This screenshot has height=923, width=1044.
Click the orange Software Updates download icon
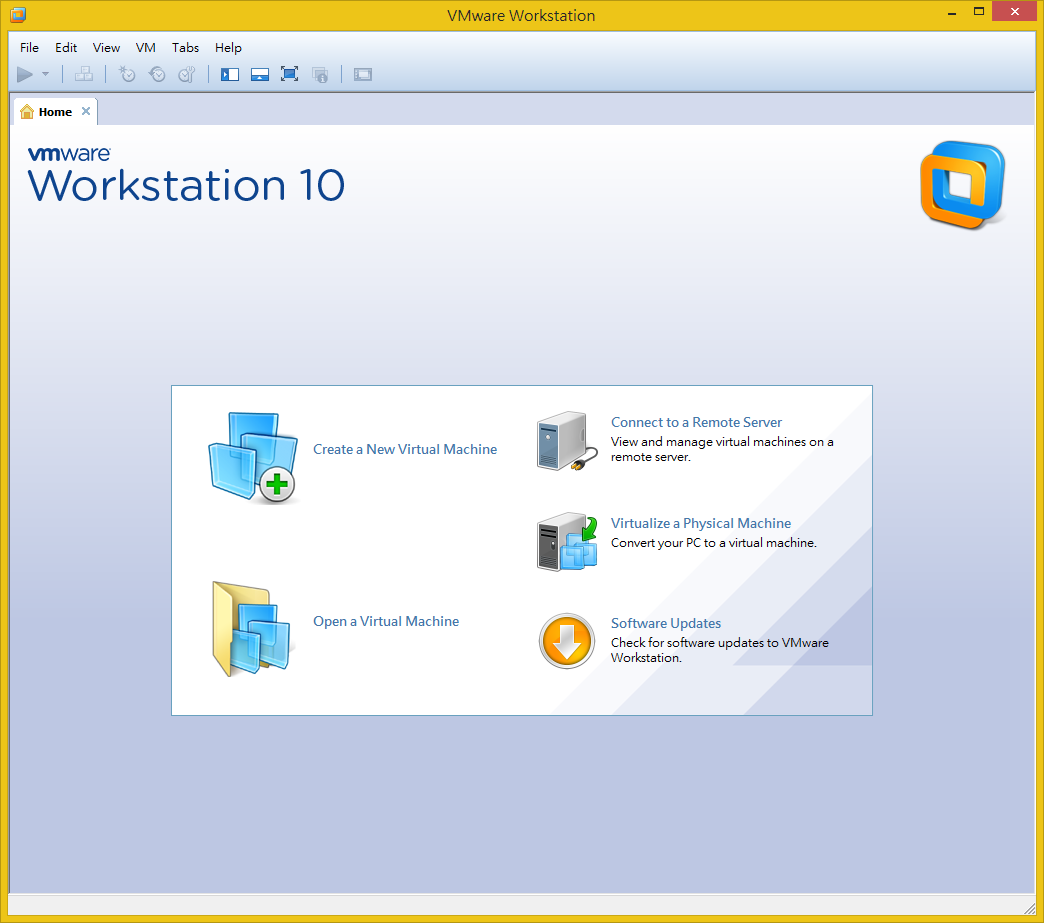(567, 641)
